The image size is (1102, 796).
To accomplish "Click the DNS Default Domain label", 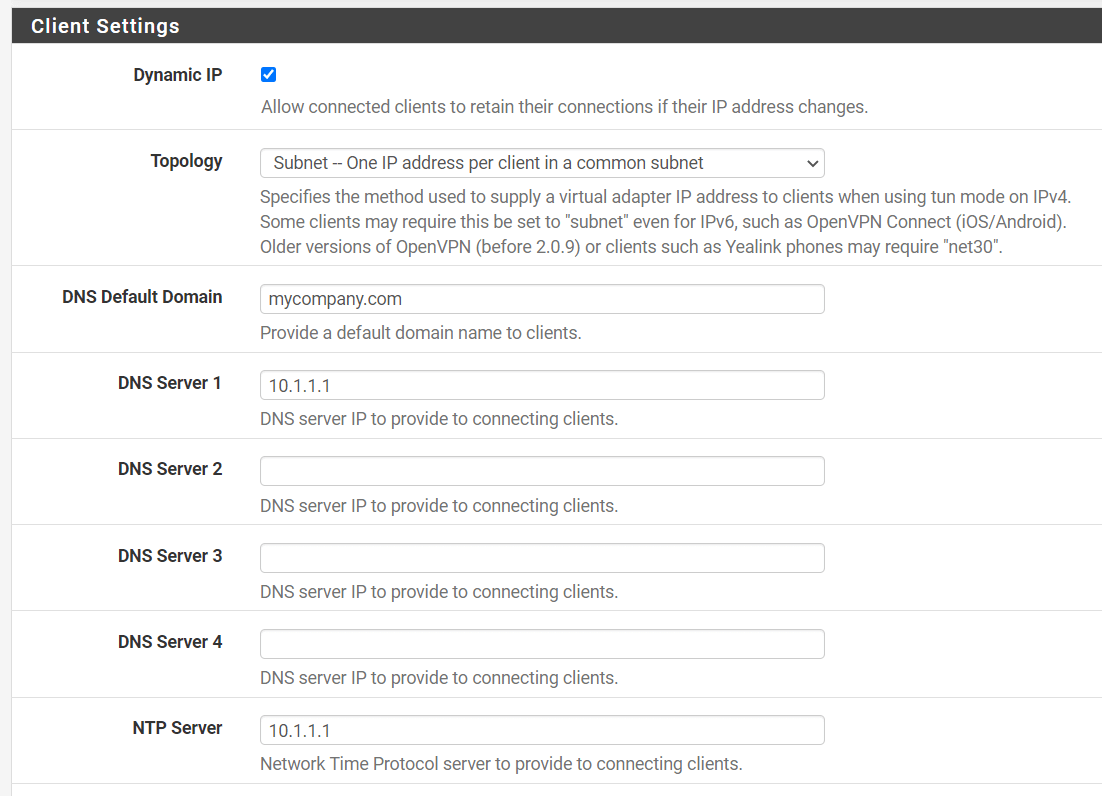I will [x=142, y=296].
